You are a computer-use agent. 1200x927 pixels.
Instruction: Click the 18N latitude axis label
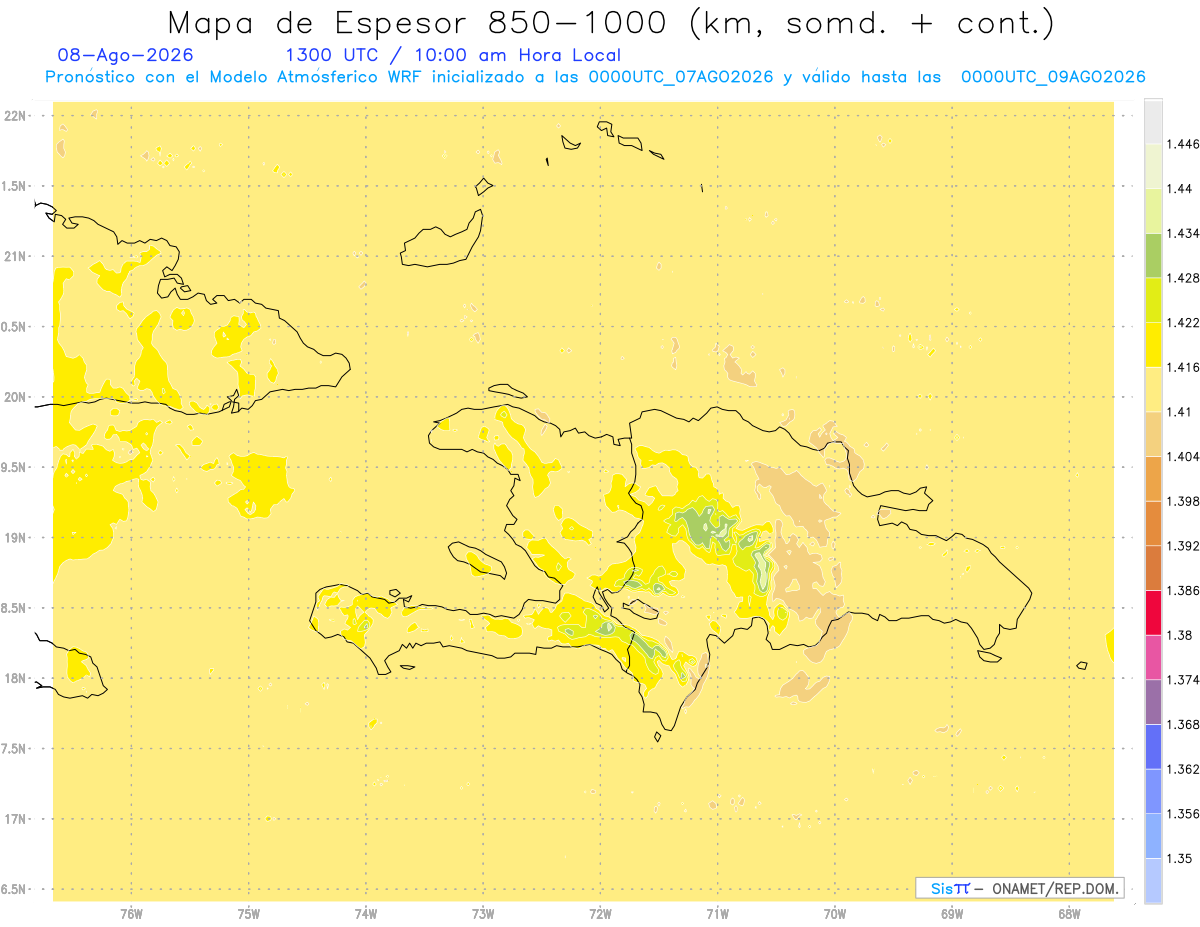click(x=16, y=678)
